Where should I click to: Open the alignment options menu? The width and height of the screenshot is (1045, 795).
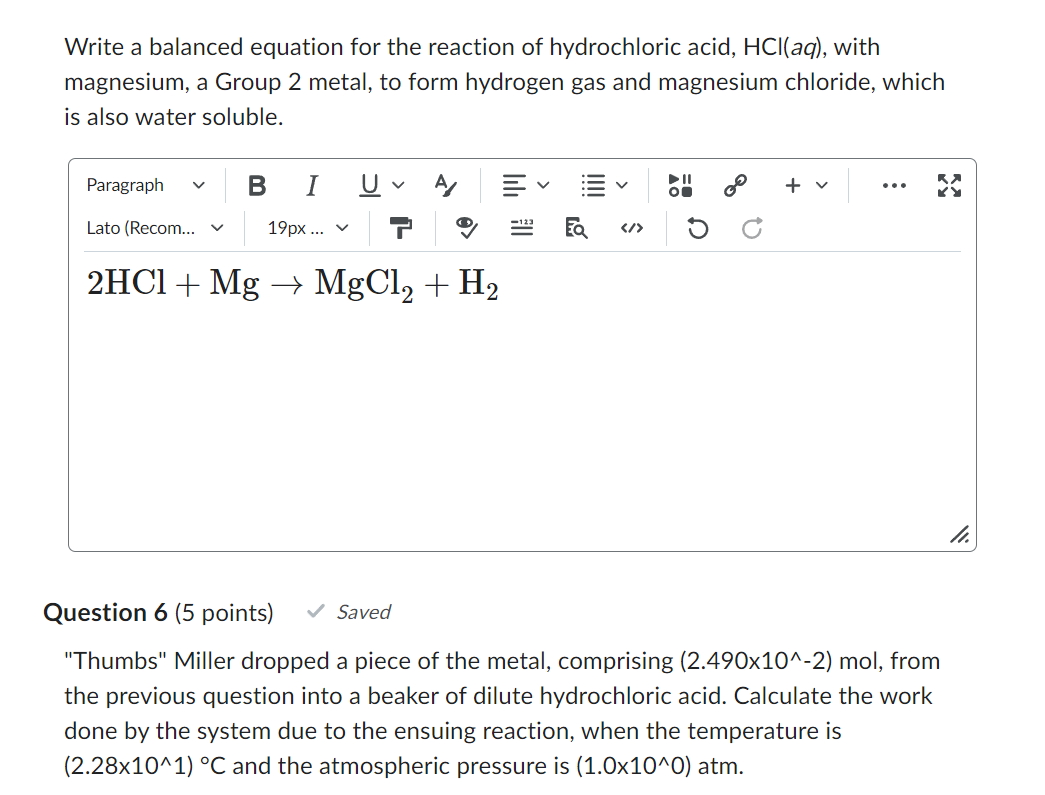click(x=525, y=185)
